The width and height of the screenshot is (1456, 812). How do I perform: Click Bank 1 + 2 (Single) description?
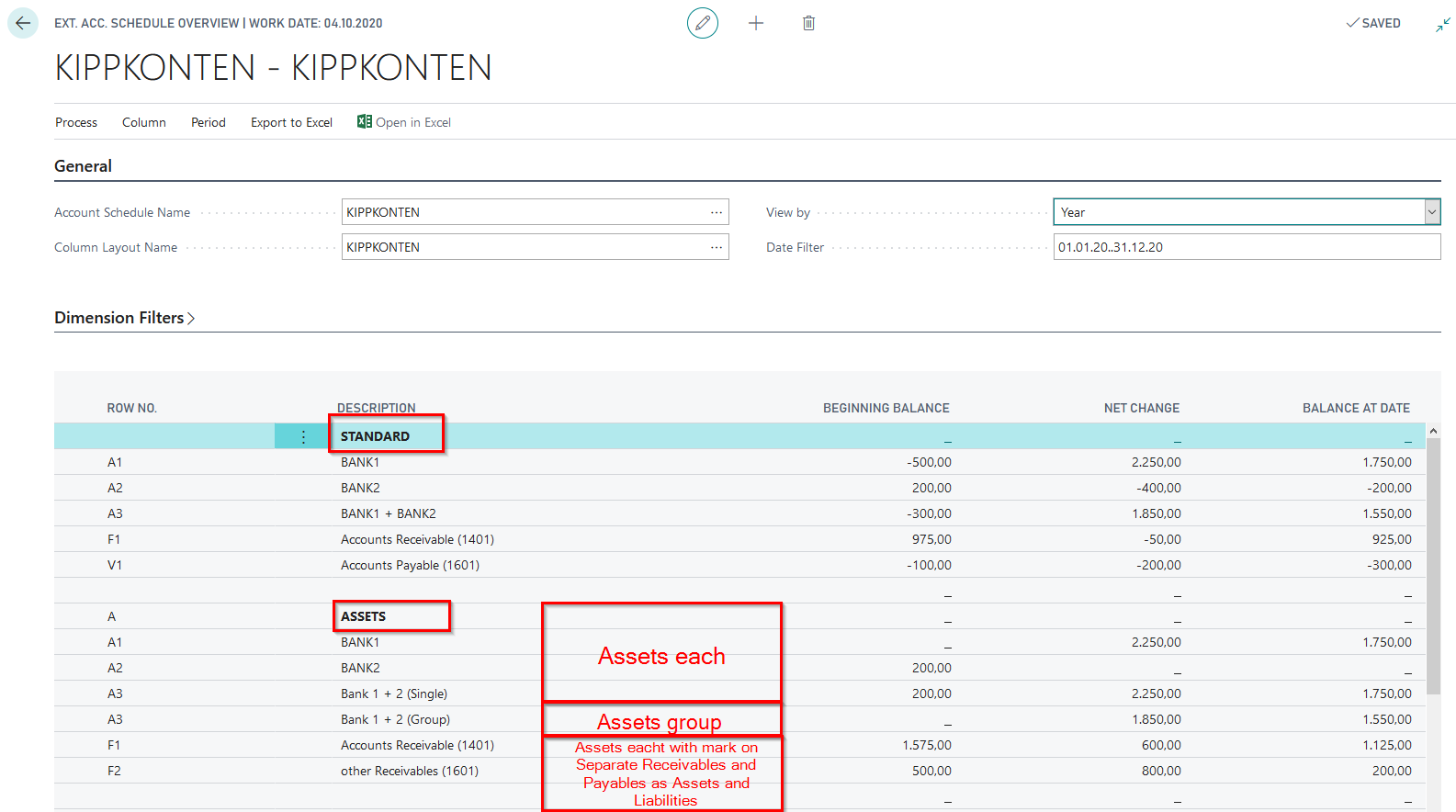[x=394, y=694]
